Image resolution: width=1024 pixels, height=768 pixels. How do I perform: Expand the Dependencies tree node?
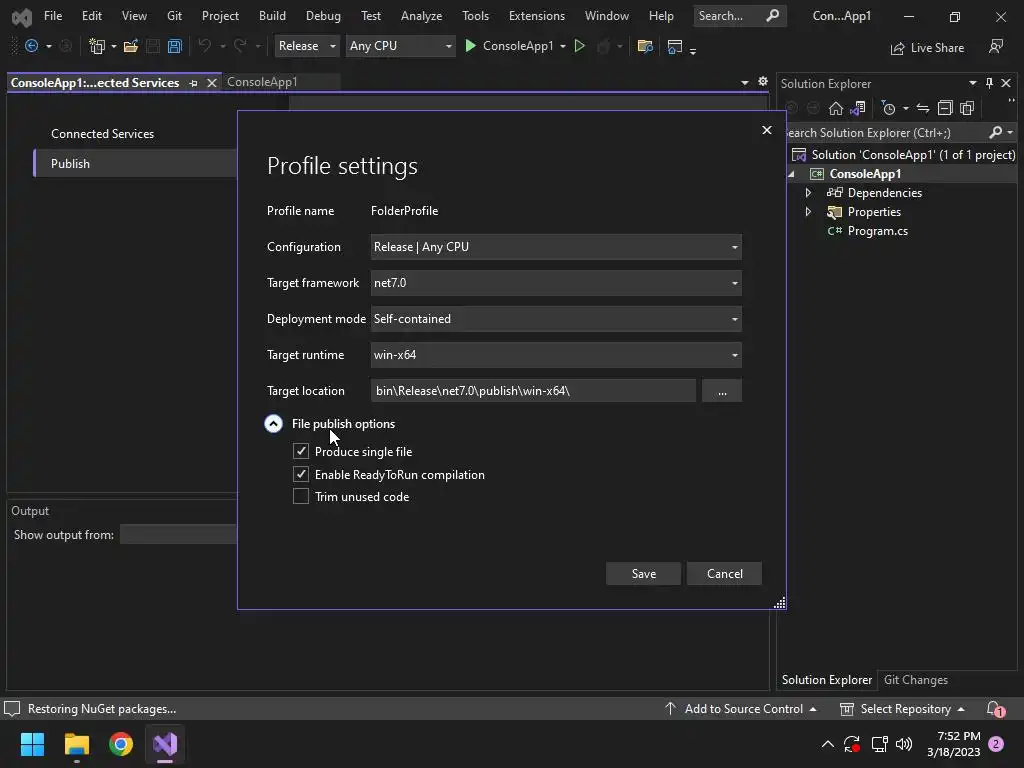[x=808, y=193]
